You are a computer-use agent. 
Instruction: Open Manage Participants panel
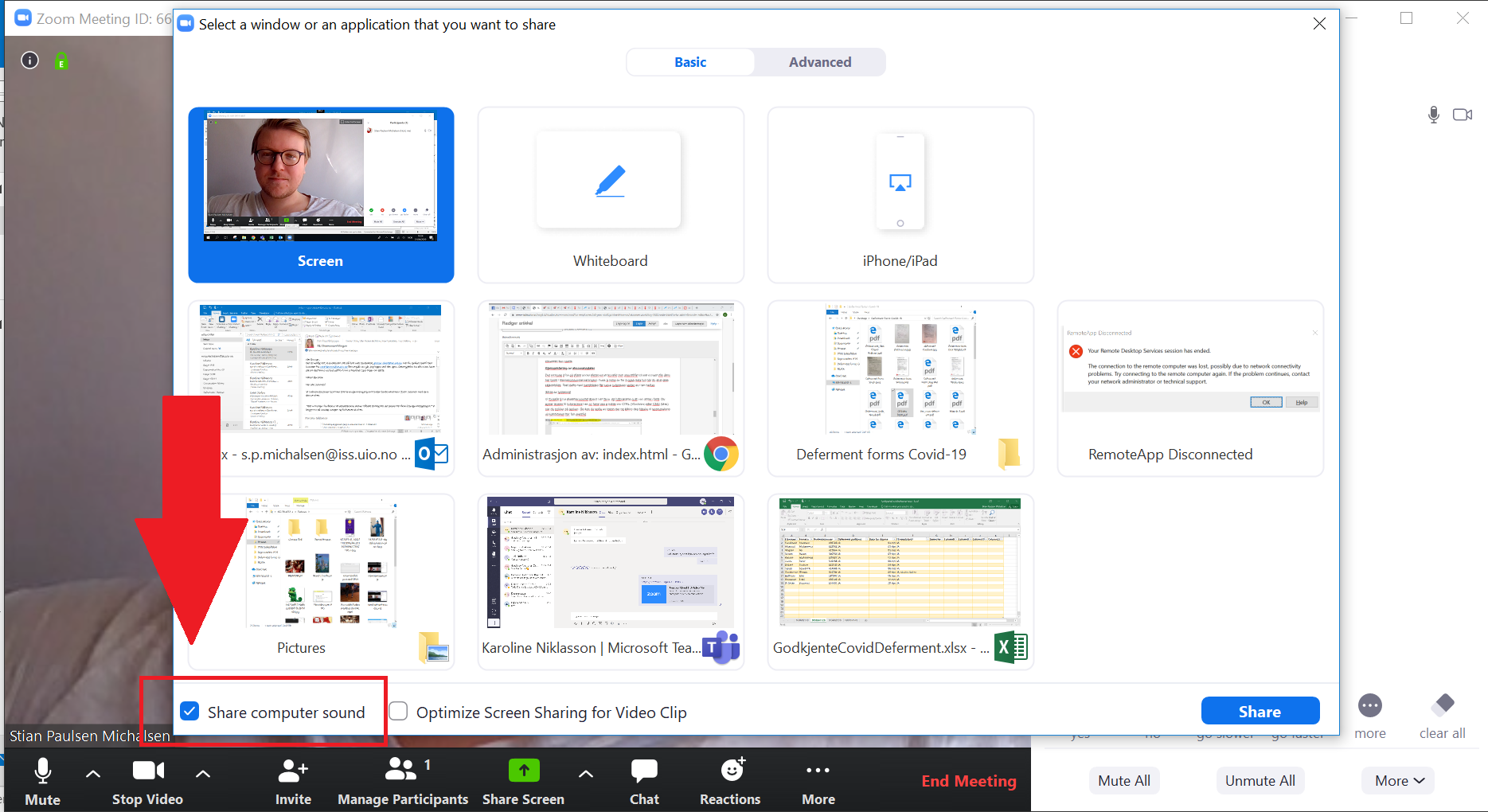[403, 781]
